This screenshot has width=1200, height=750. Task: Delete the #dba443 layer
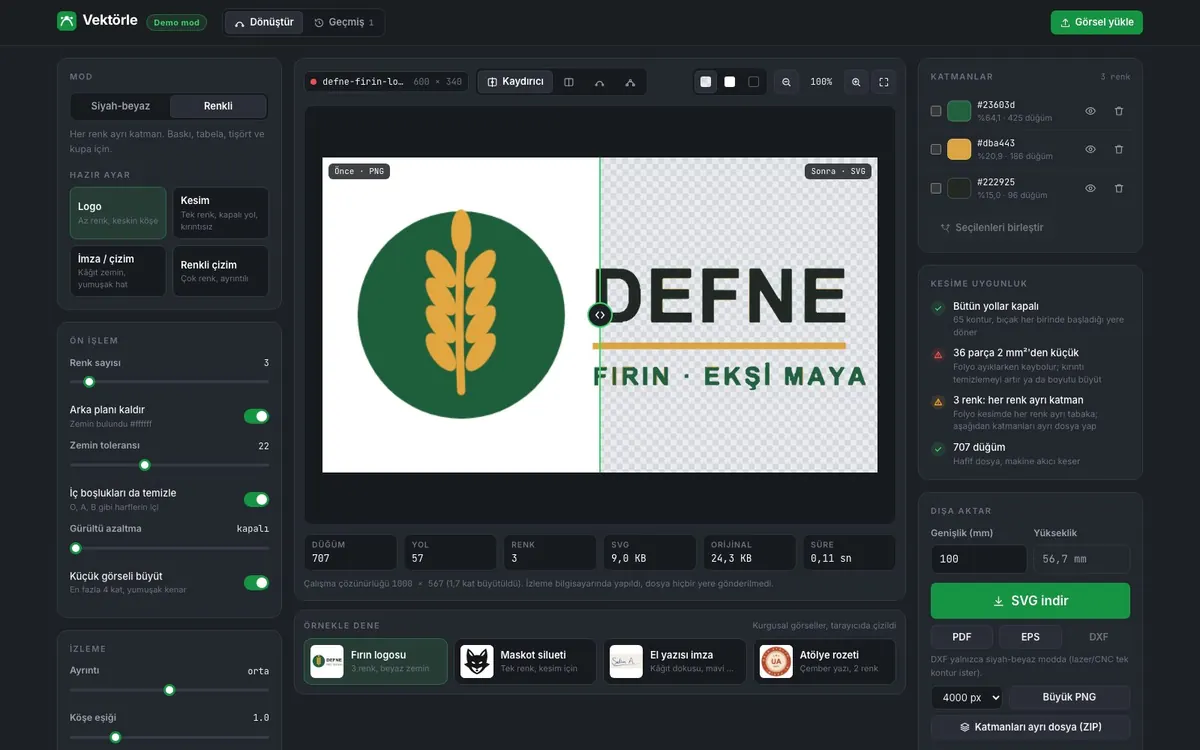pyautogui.click(x=1119, y=149)
